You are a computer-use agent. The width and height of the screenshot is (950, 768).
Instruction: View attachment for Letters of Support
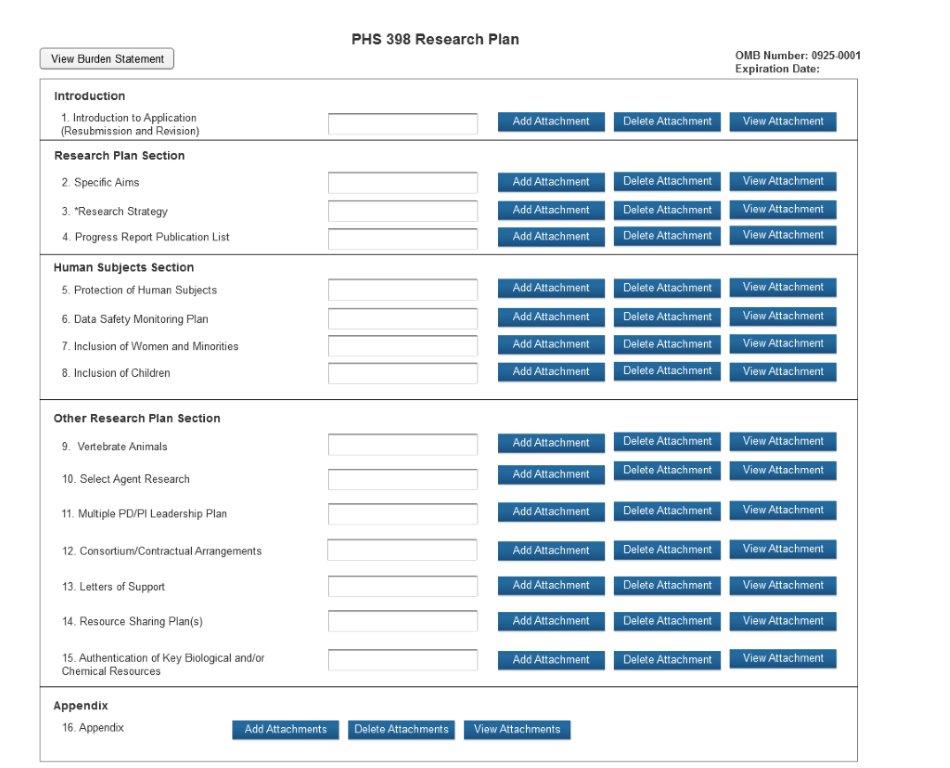point(783,585)
